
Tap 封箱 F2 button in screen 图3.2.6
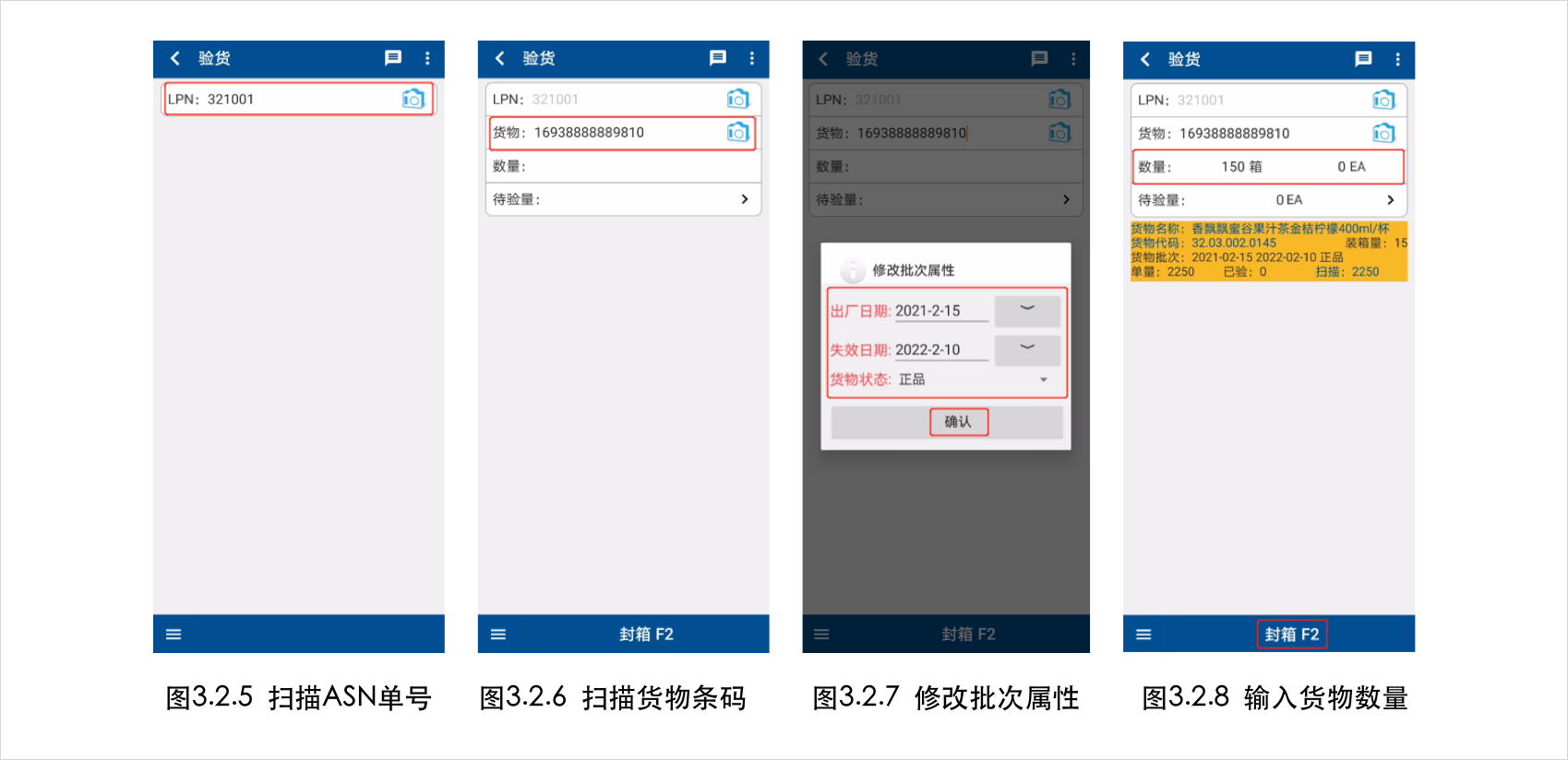click(x=646, y=635)
